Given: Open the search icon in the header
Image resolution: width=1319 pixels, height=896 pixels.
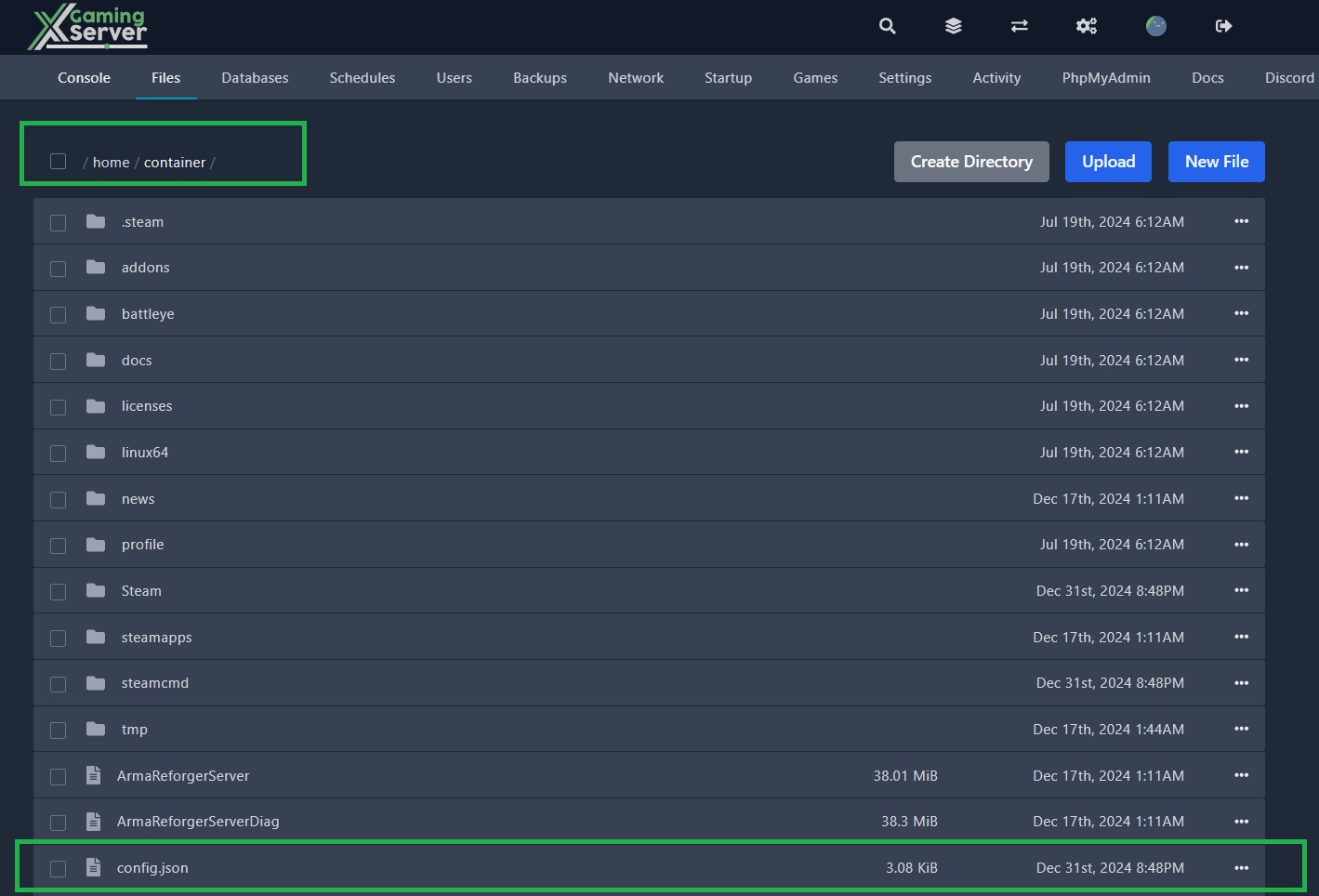Looking at the screenshot, I should pyautogui.click(x=887, y=26).
